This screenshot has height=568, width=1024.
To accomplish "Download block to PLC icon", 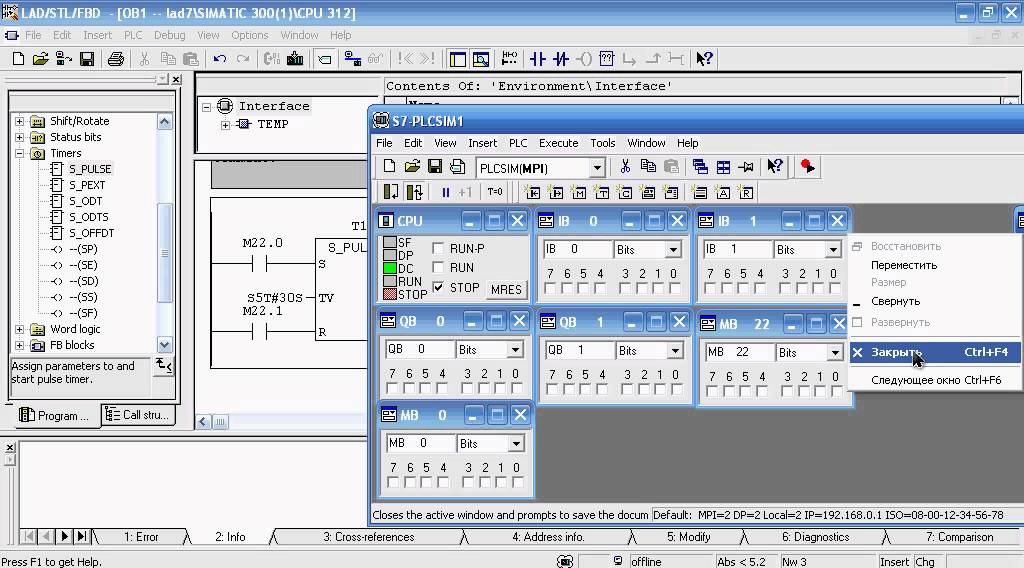I will click(x=295, y=59).
